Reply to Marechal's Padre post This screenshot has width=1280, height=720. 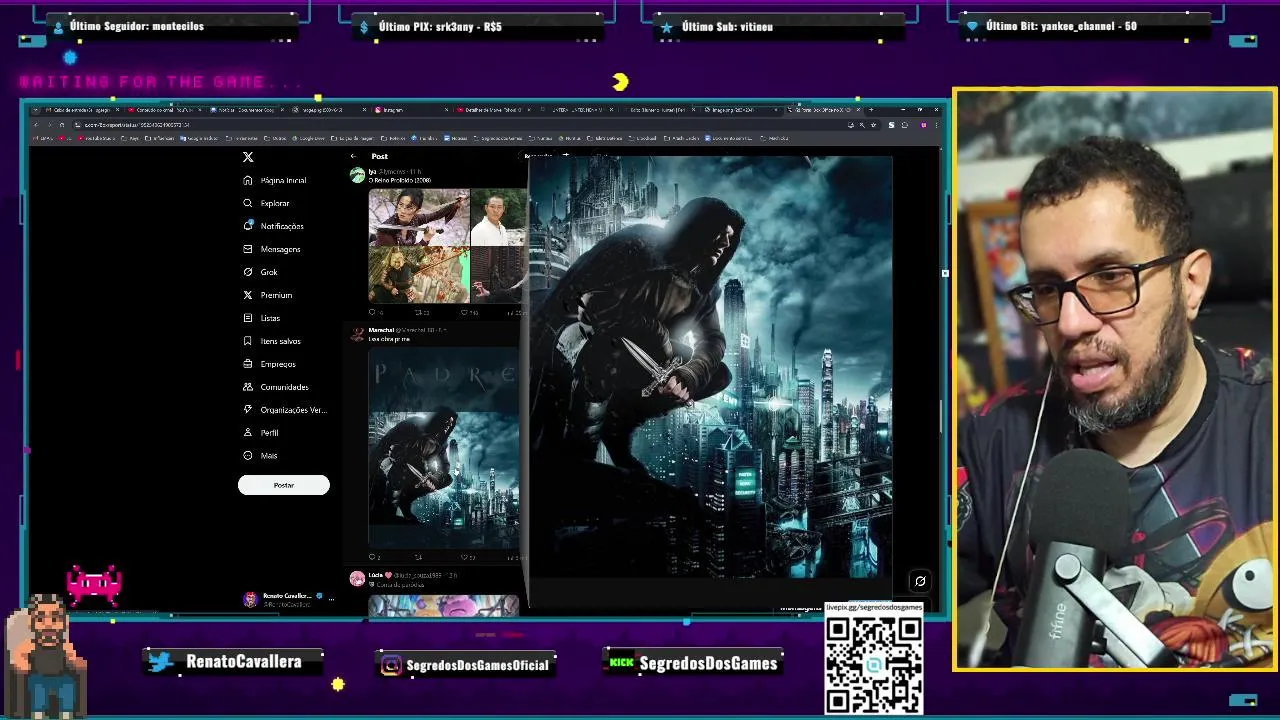pos(373,557)
